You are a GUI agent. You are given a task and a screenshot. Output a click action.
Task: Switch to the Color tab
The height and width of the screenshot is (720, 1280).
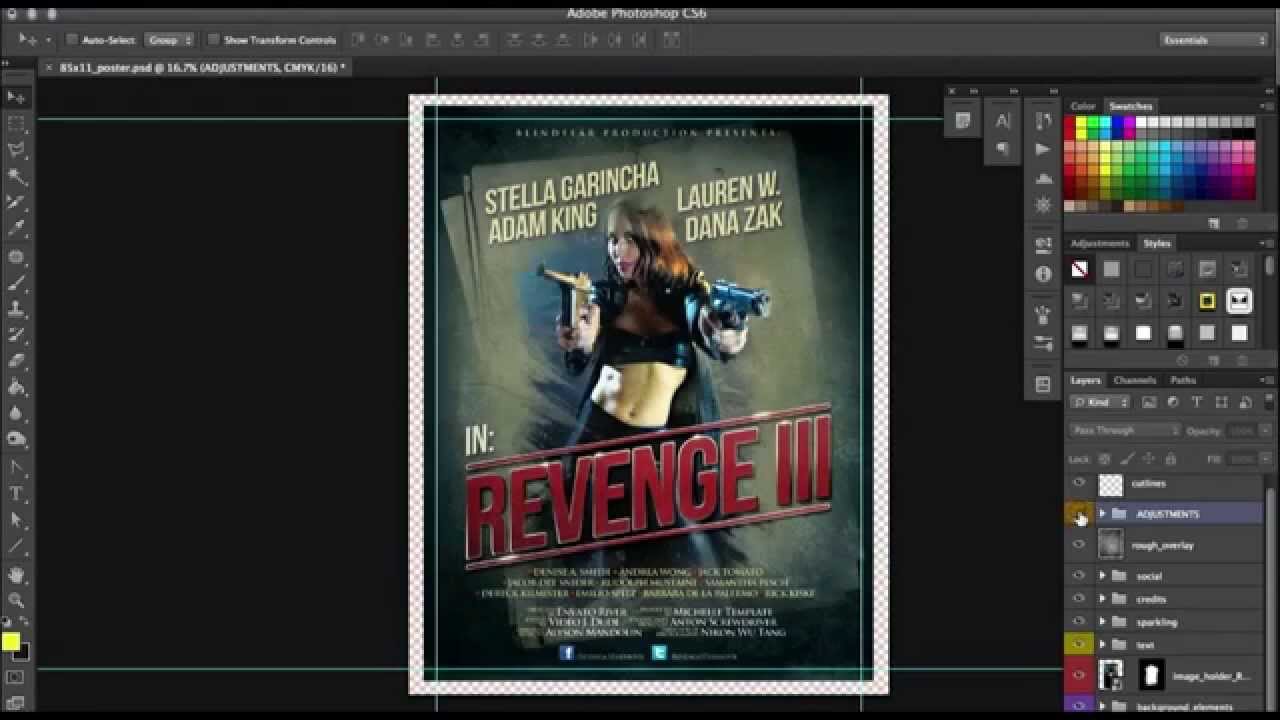pos(1083,106)
